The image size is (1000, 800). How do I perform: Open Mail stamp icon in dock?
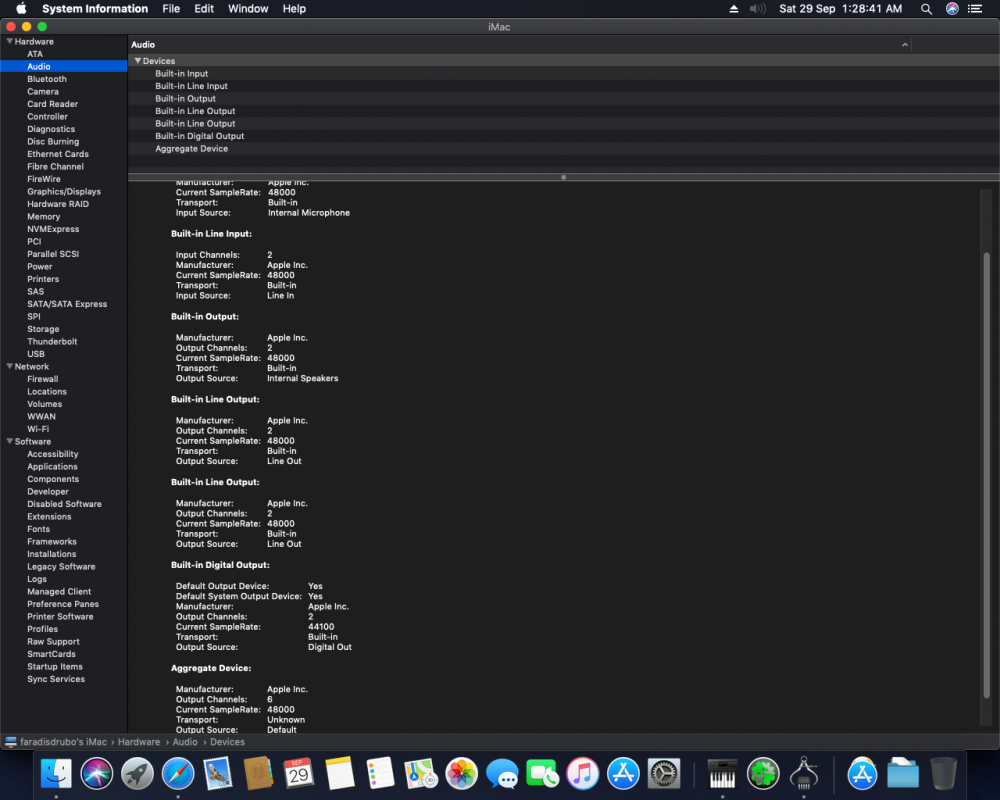(x=218, y=774)
